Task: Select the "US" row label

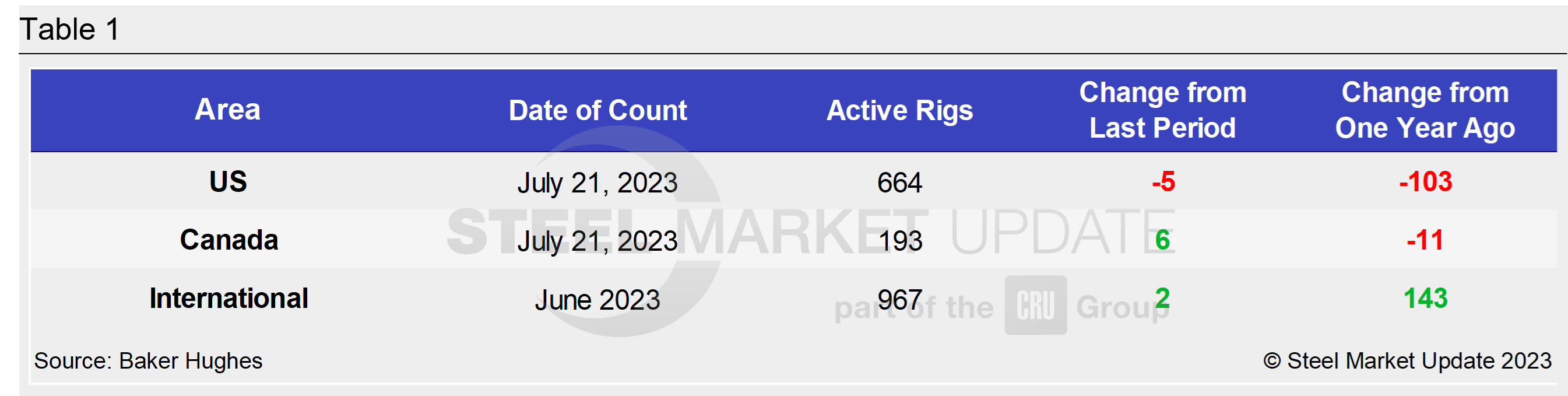Action: [228, 181]
